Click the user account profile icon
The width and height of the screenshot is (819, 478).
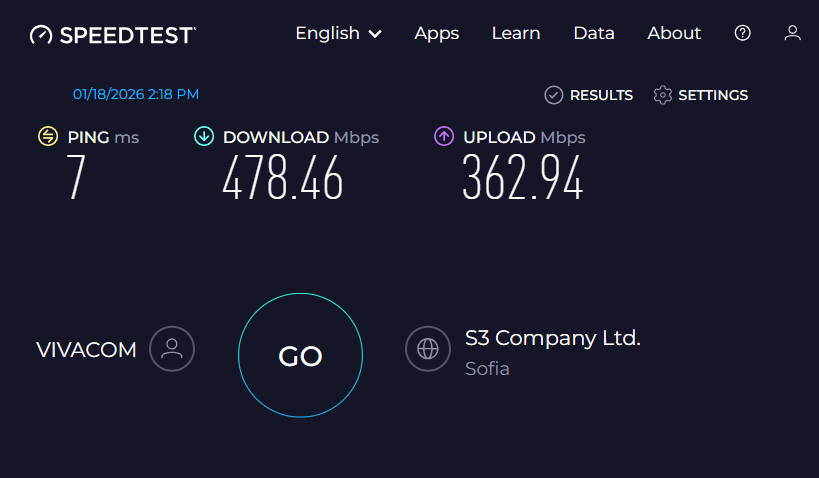(792, 33)
